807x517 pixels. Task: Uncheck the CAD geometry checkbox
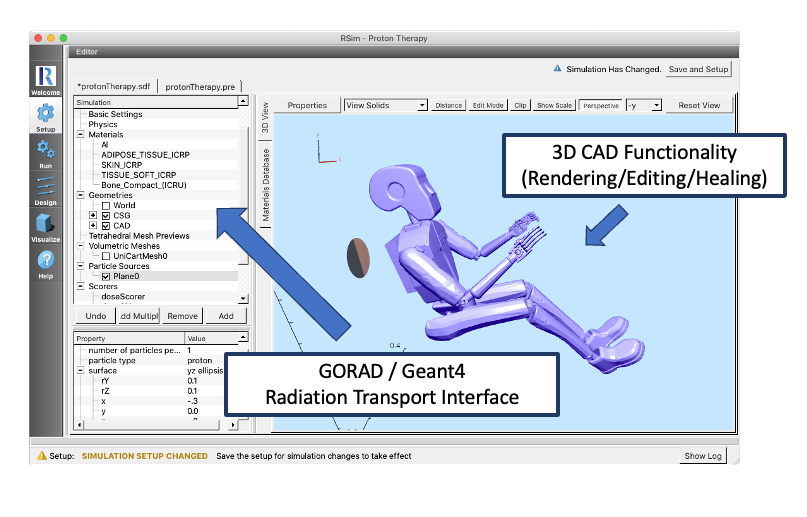tap(105, 226)
